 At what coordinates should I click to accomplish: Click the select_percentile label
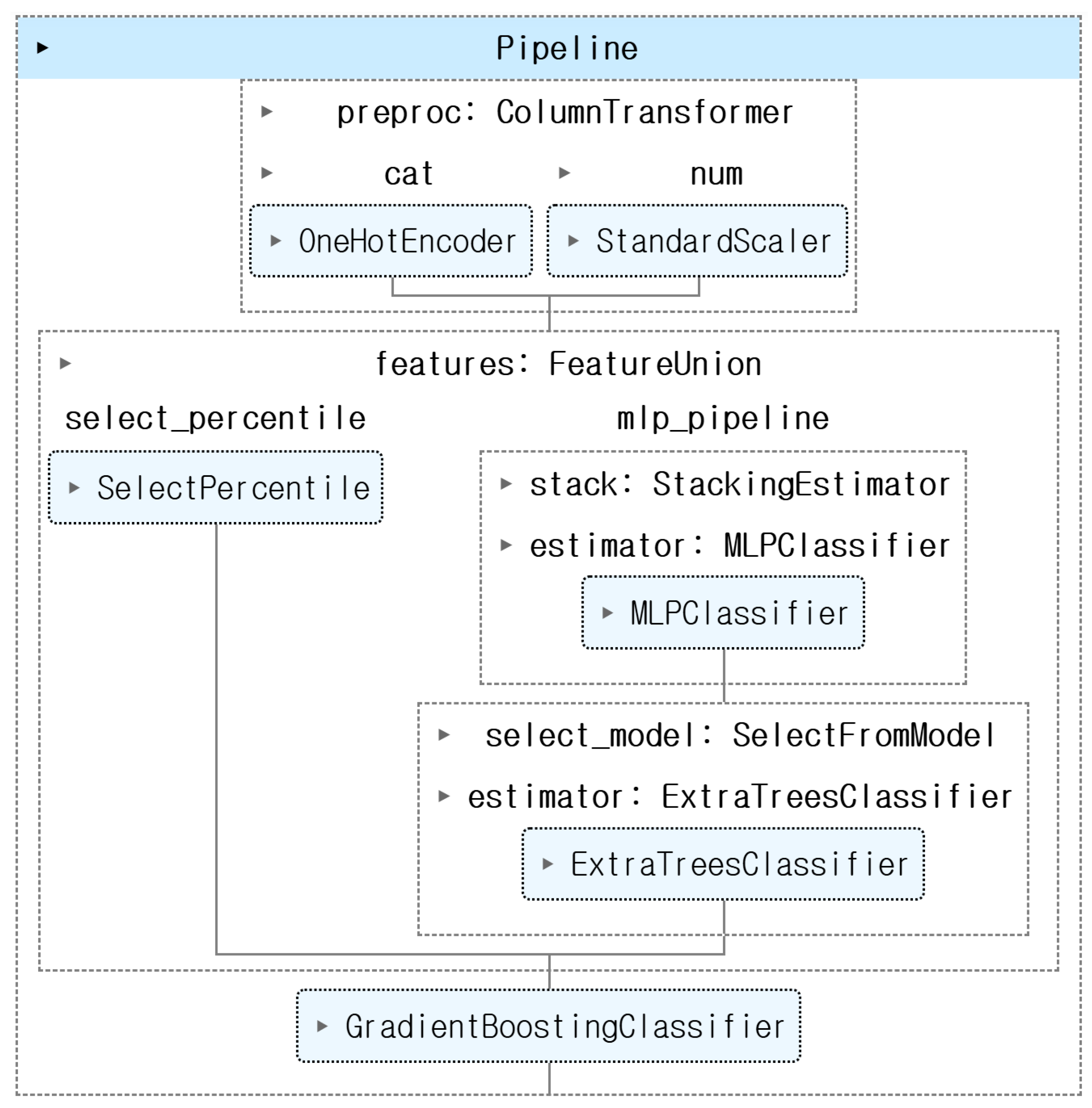point(215,418)
